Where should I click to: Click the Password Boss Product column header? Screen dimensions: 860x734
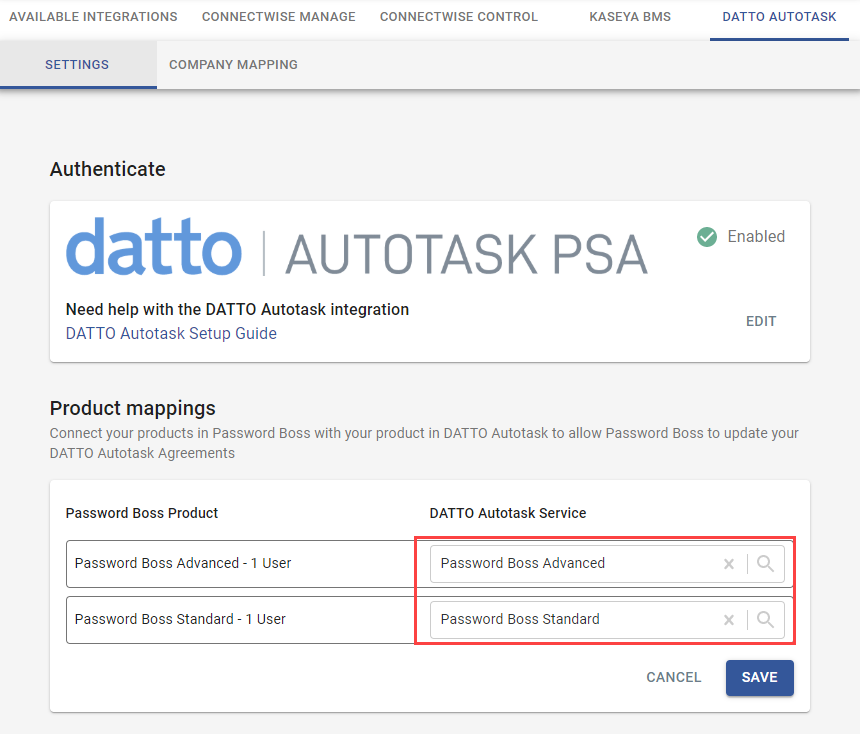[x=142, y=513]
